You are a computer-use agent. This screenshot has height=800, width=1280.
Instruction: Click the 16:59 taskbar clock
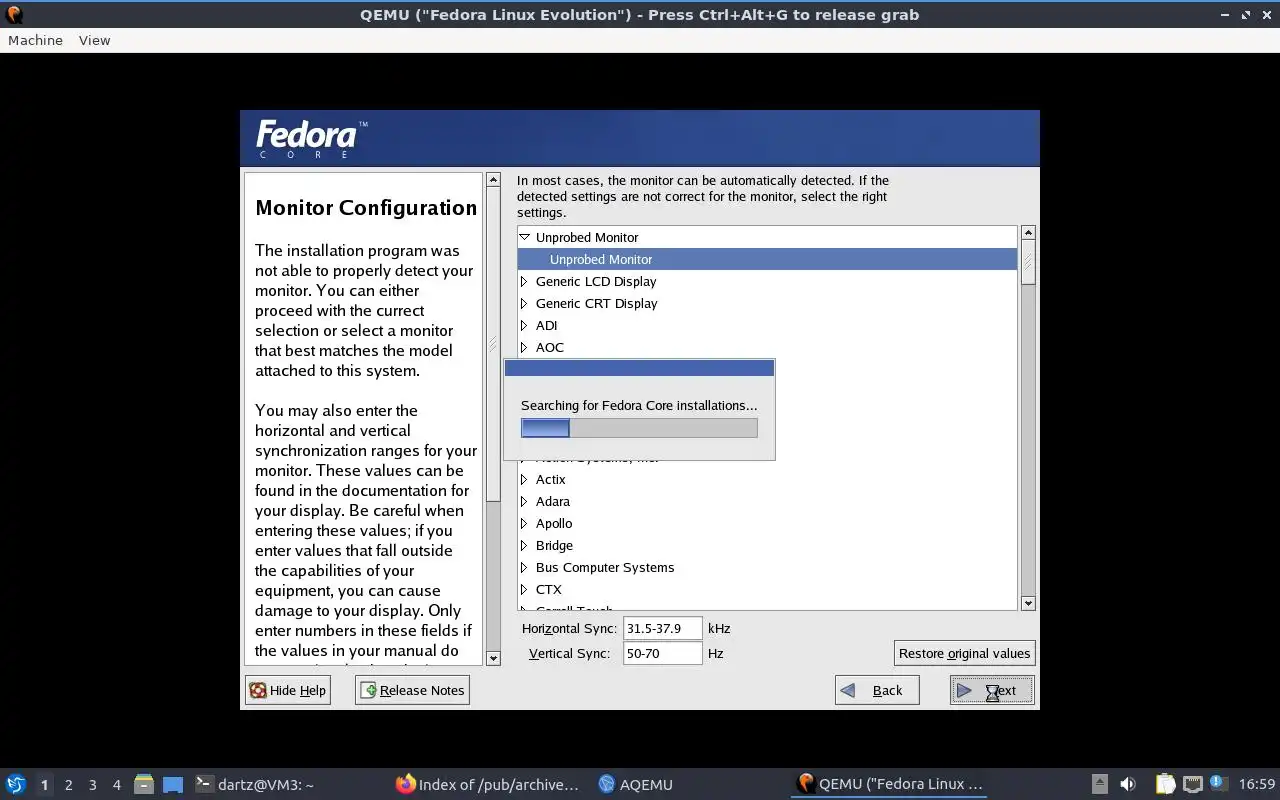pos(1257,784)
